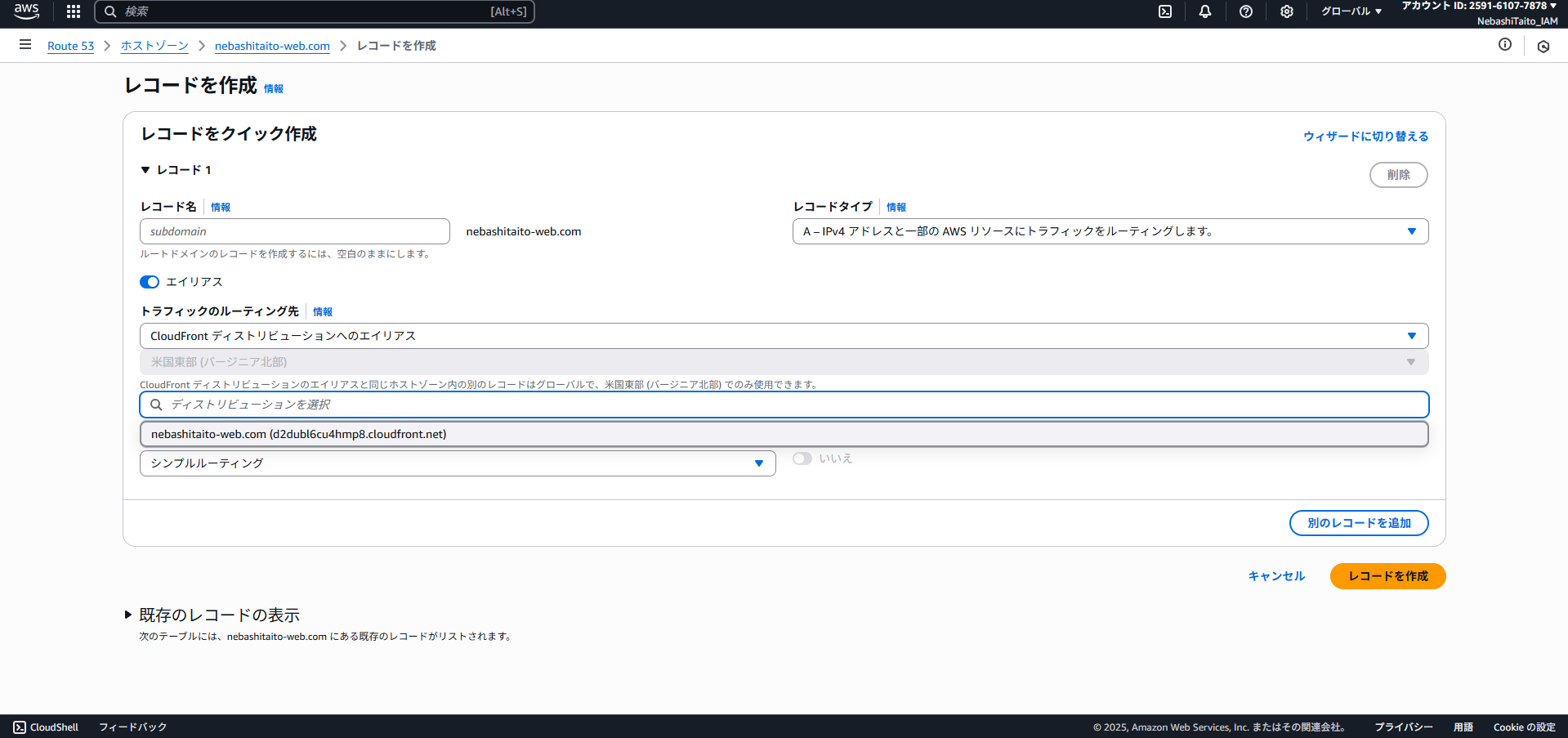Click ウィザードに切り替える link

1366,136
